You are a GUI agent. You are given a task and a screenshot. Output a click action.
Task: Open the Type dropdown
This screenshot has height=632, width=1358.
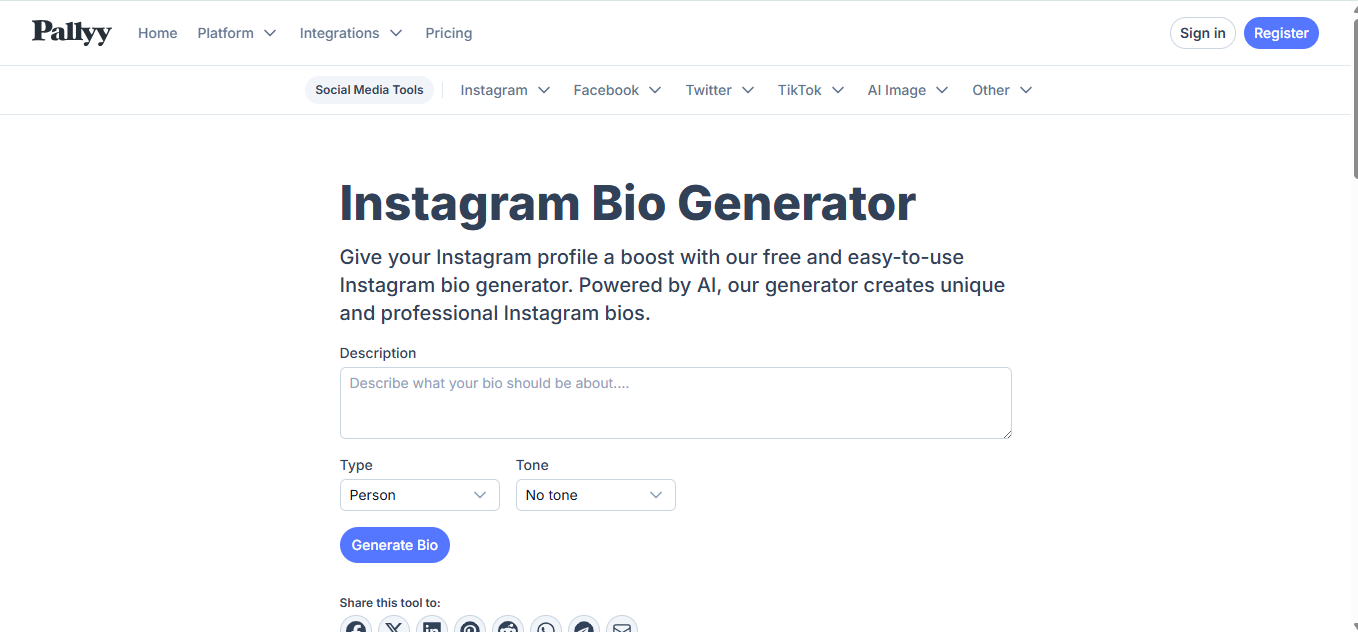coord(419,495)
